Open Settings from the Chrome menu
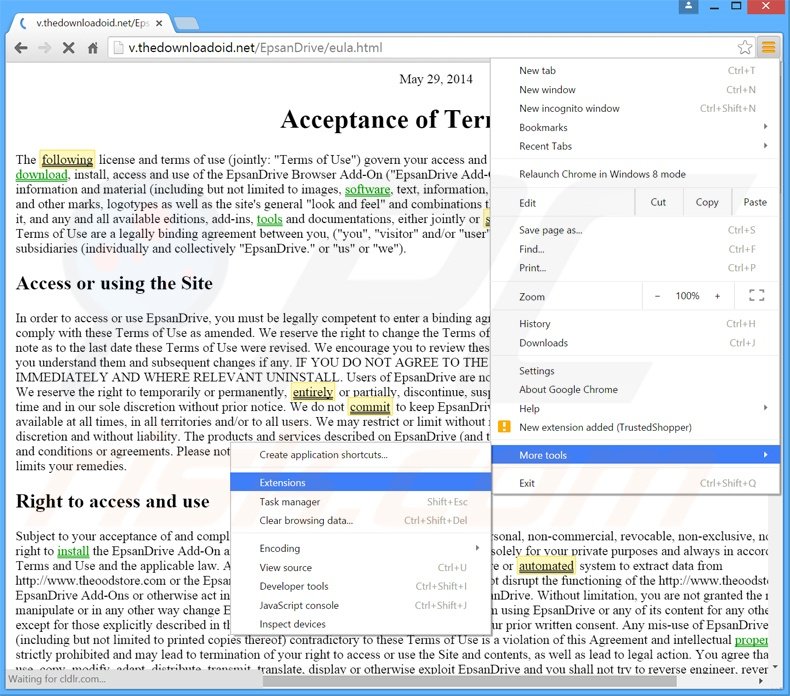The image size is (790, 696). tap(635, 370)
